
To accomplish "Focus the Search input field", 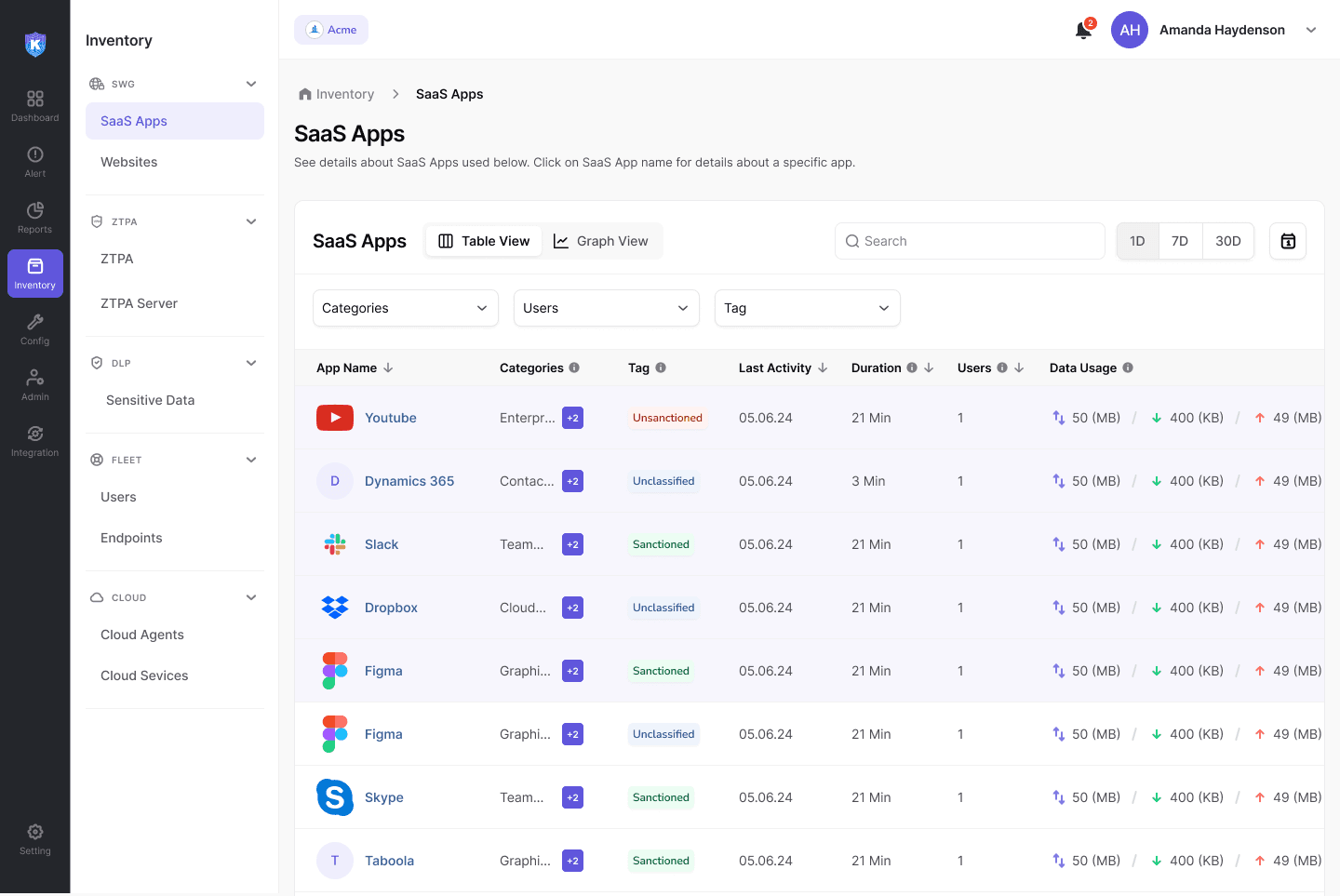I will click(x=970, y=241).
